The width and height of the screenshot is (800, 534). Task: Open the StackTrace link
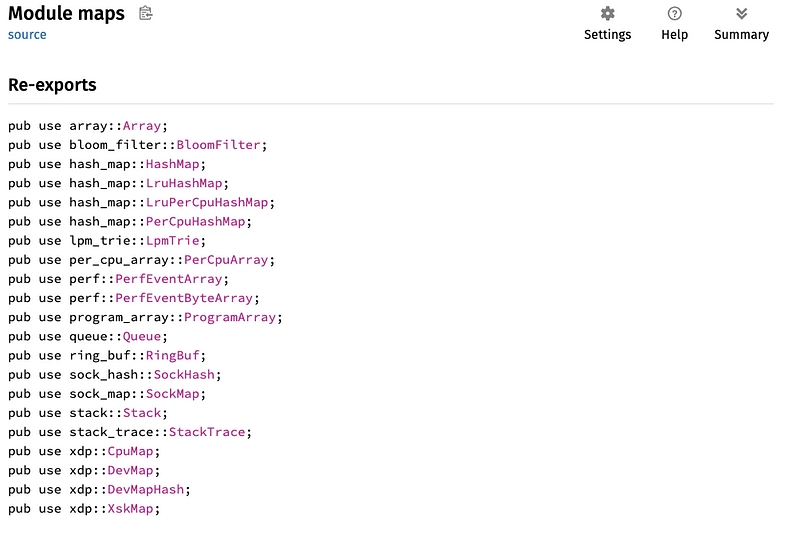[207, 432]
